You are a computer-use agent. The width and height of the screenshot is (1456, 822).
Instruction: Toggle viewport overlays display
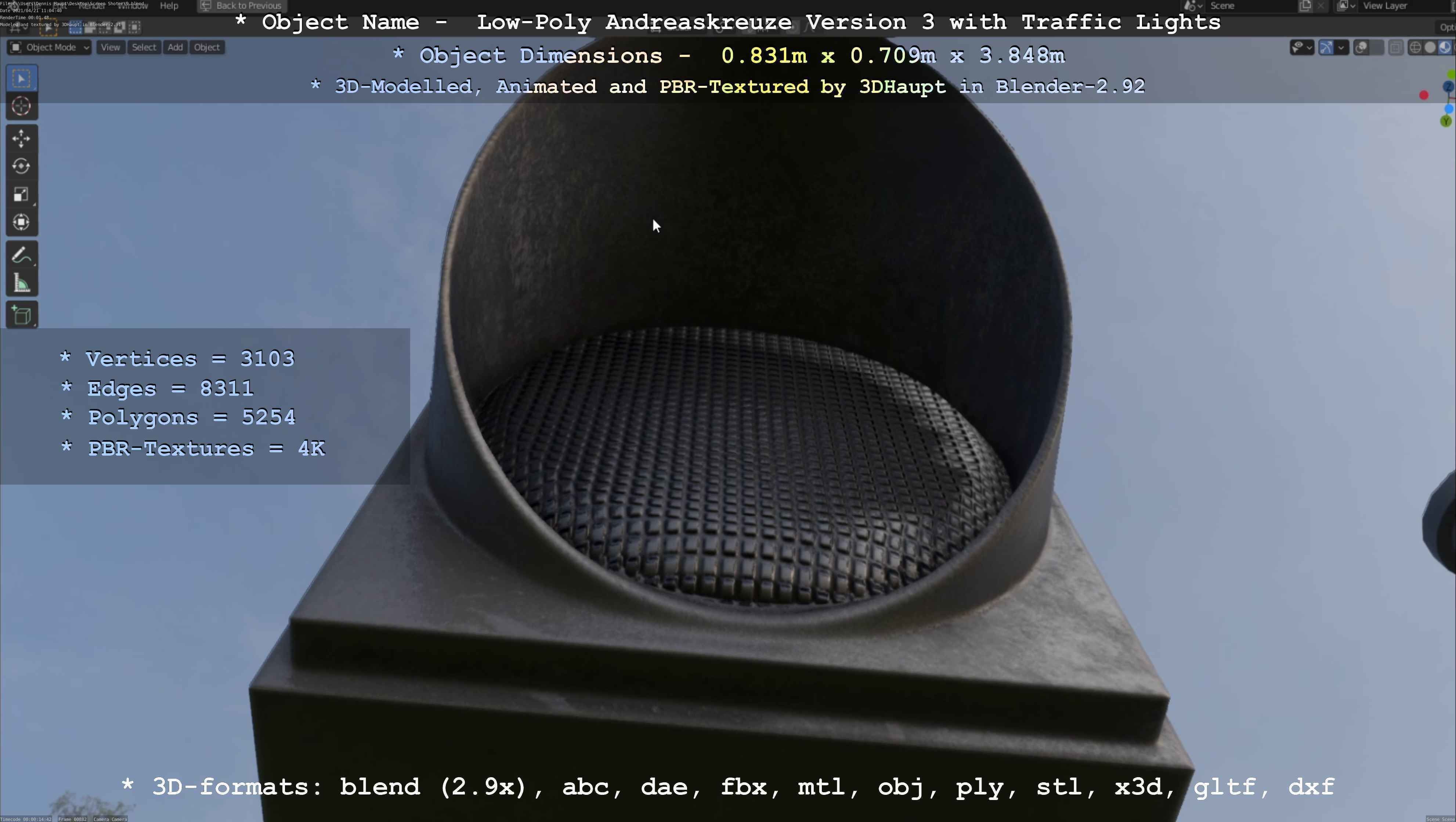1361,47
